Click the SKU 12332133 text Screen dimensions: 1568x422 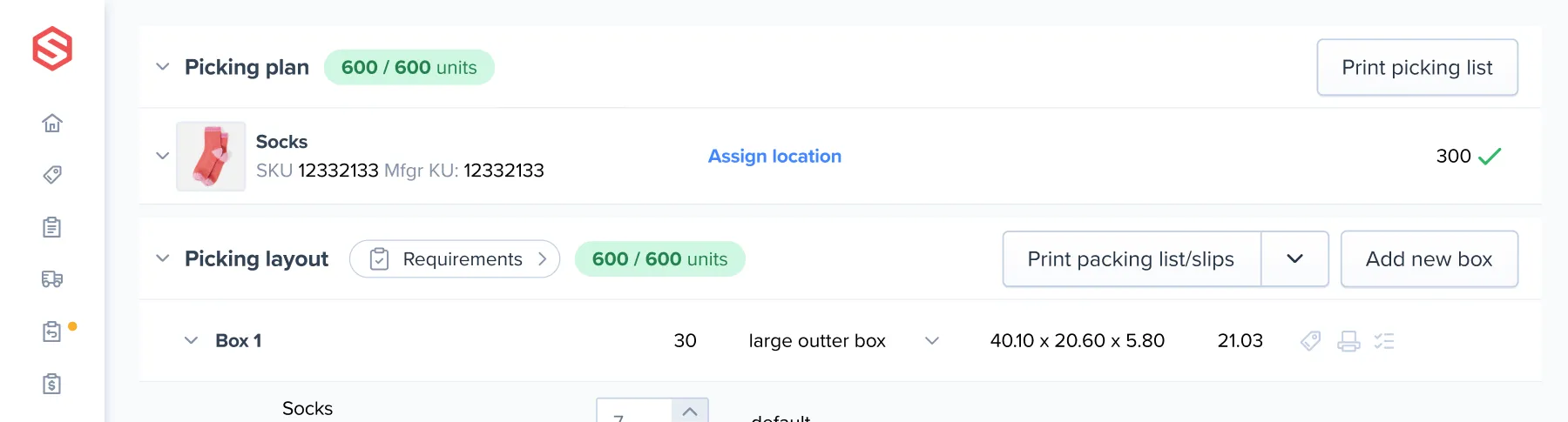(x=318, y=171)
